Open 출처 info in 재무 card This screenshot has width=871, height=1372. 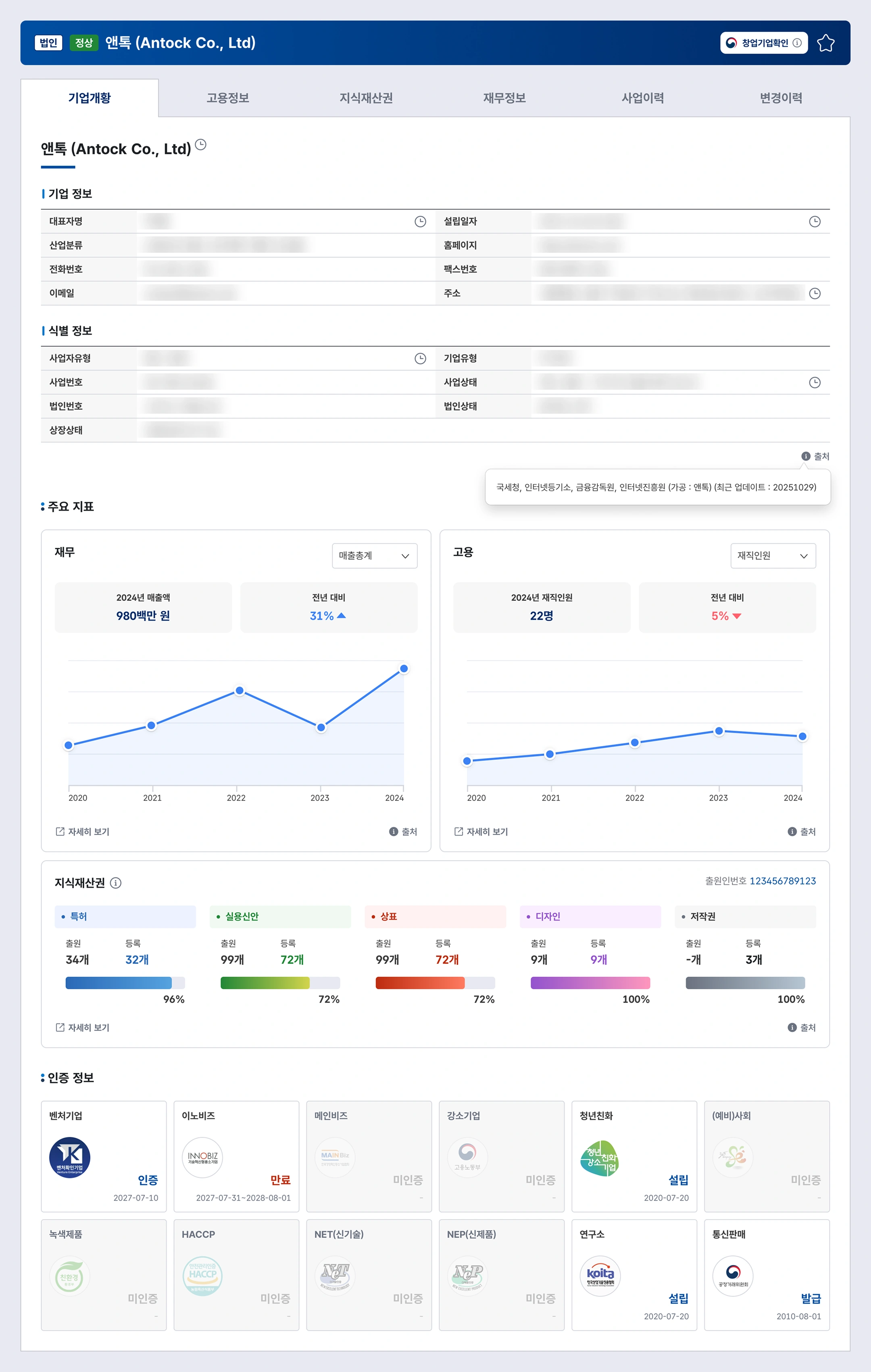tap(403, 832)
